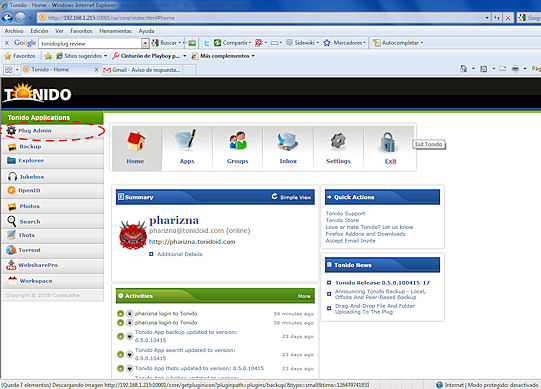541x389 pixels.
Task: Click the Google toolbar Marcadores star
Action: (x=344, y=43)
